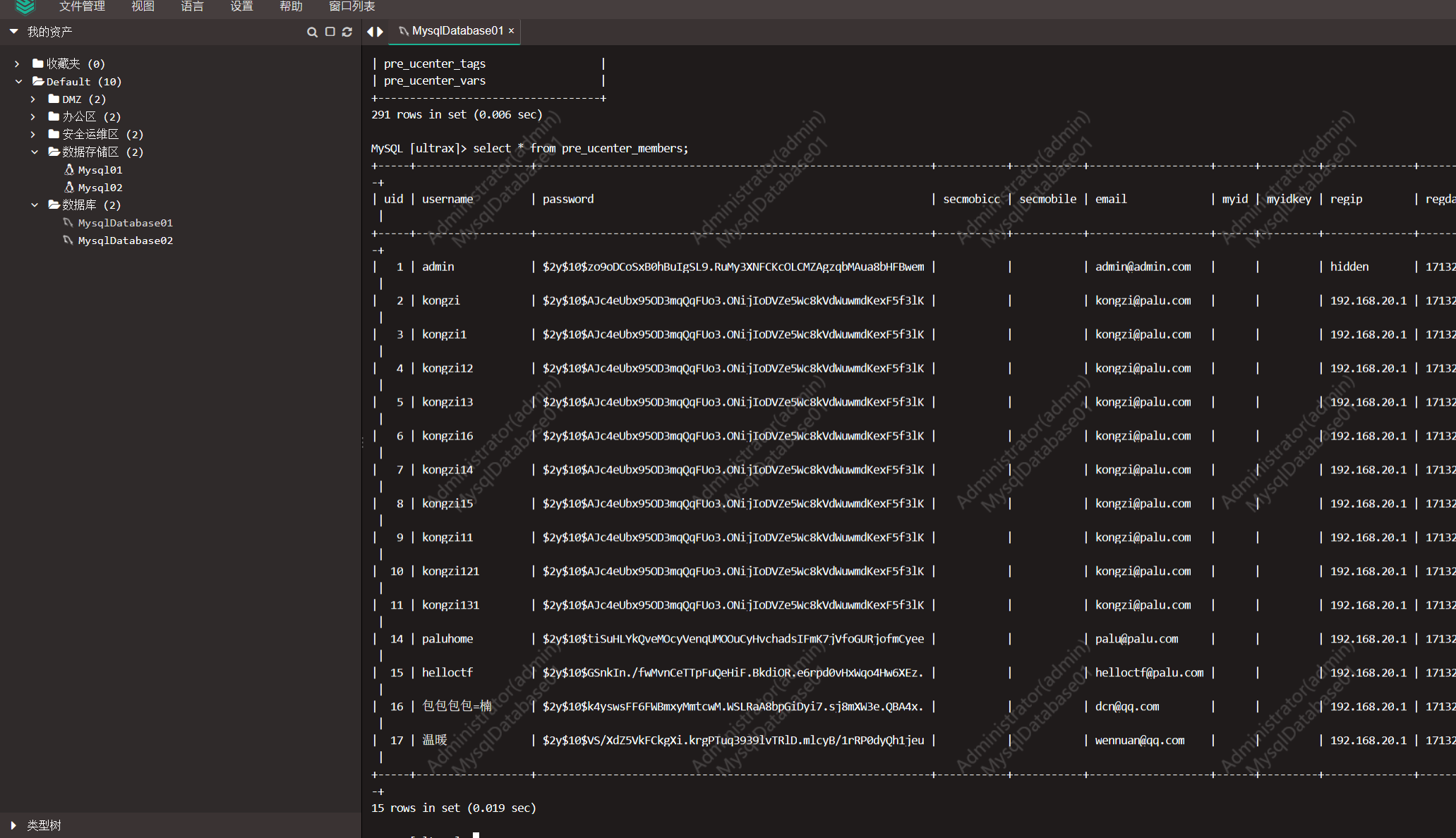Open MysqlDatabase02 in the asset tree

tap(126, 241)
